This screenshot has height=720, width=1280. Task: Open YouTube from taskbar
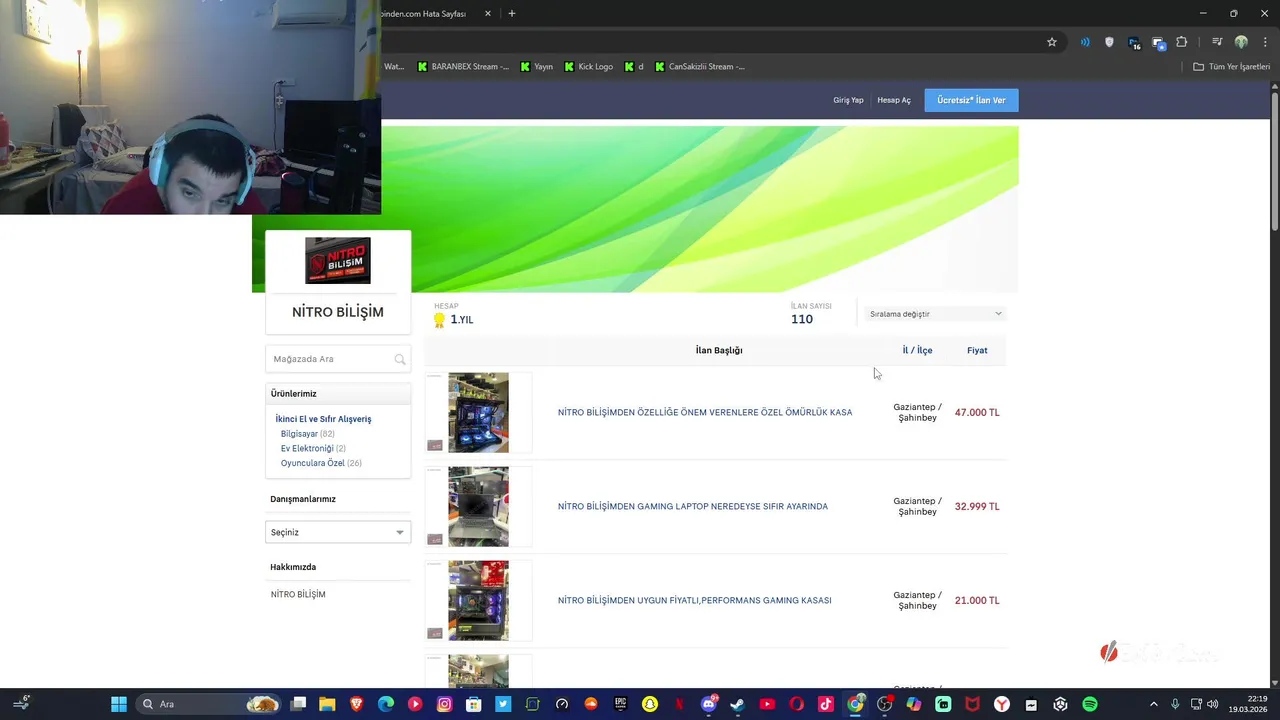[x=767, y=704]
